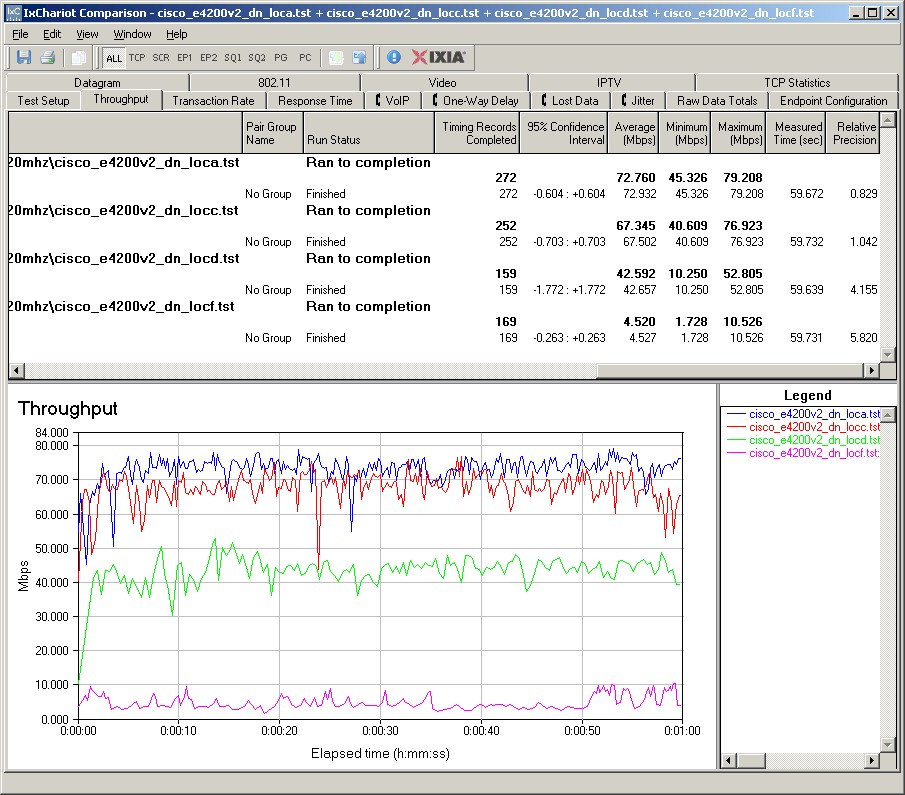Click the blue information icon

click(x=394, y=57)
